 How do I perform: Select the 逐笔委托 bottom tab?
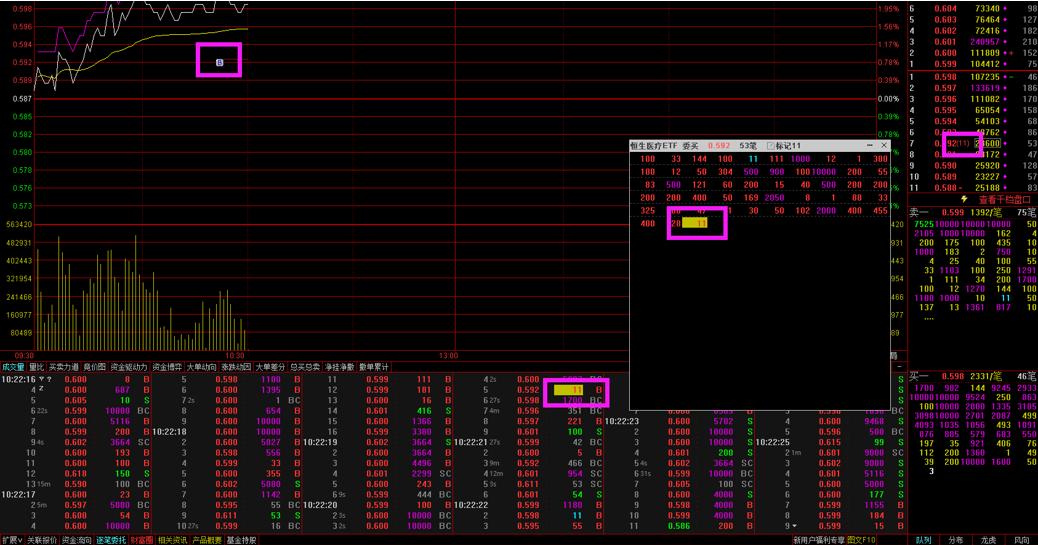point(111,540)
